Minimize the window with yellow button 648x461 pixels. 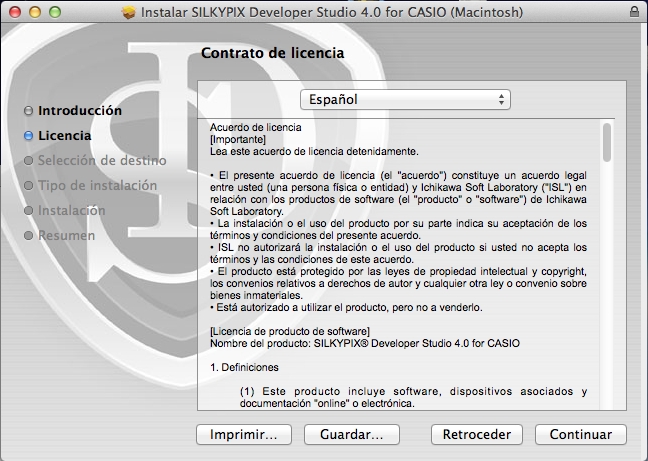[35, 12]
